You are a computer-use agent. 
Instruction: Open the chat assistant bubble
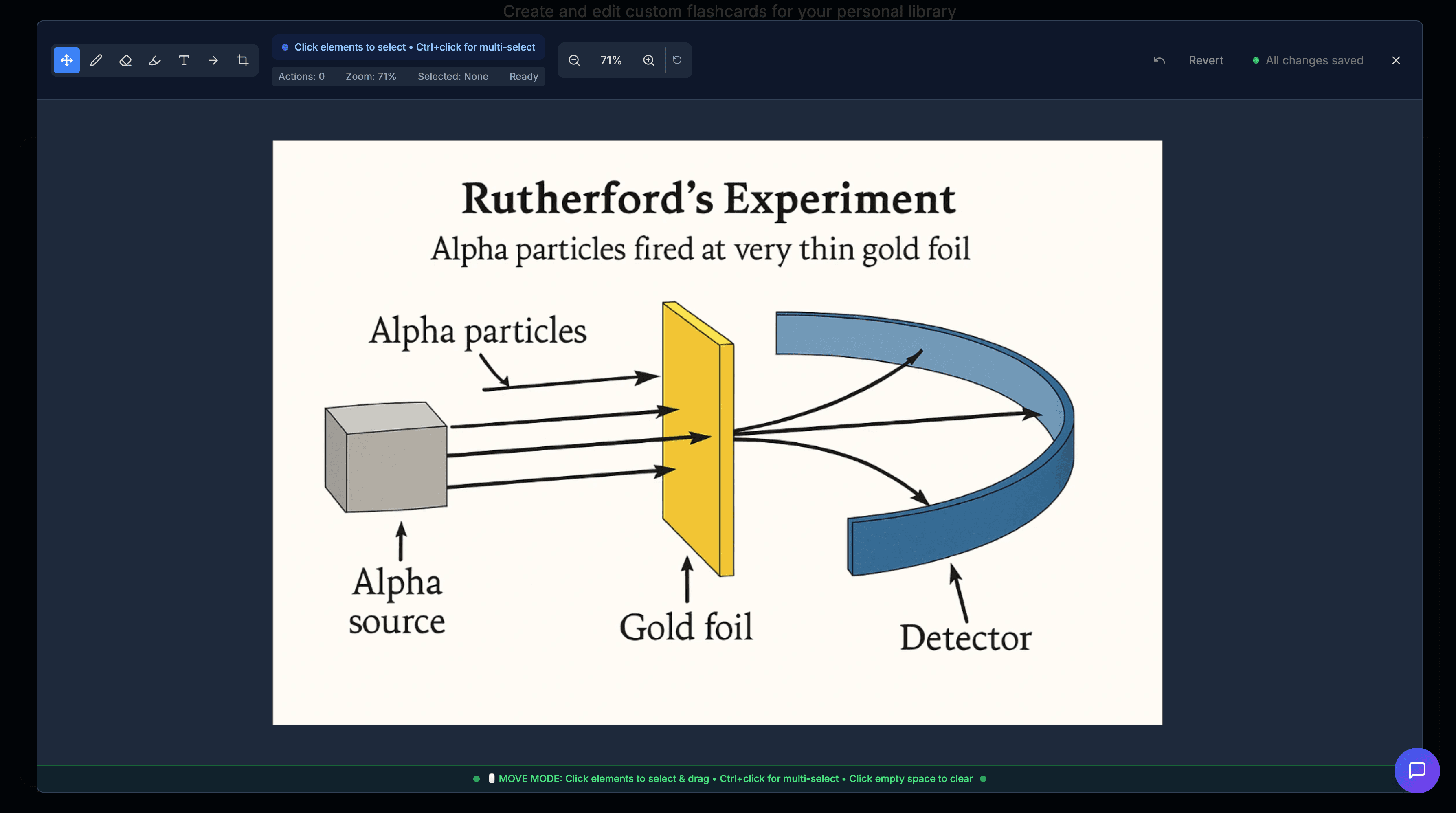tap(1416, 770)
